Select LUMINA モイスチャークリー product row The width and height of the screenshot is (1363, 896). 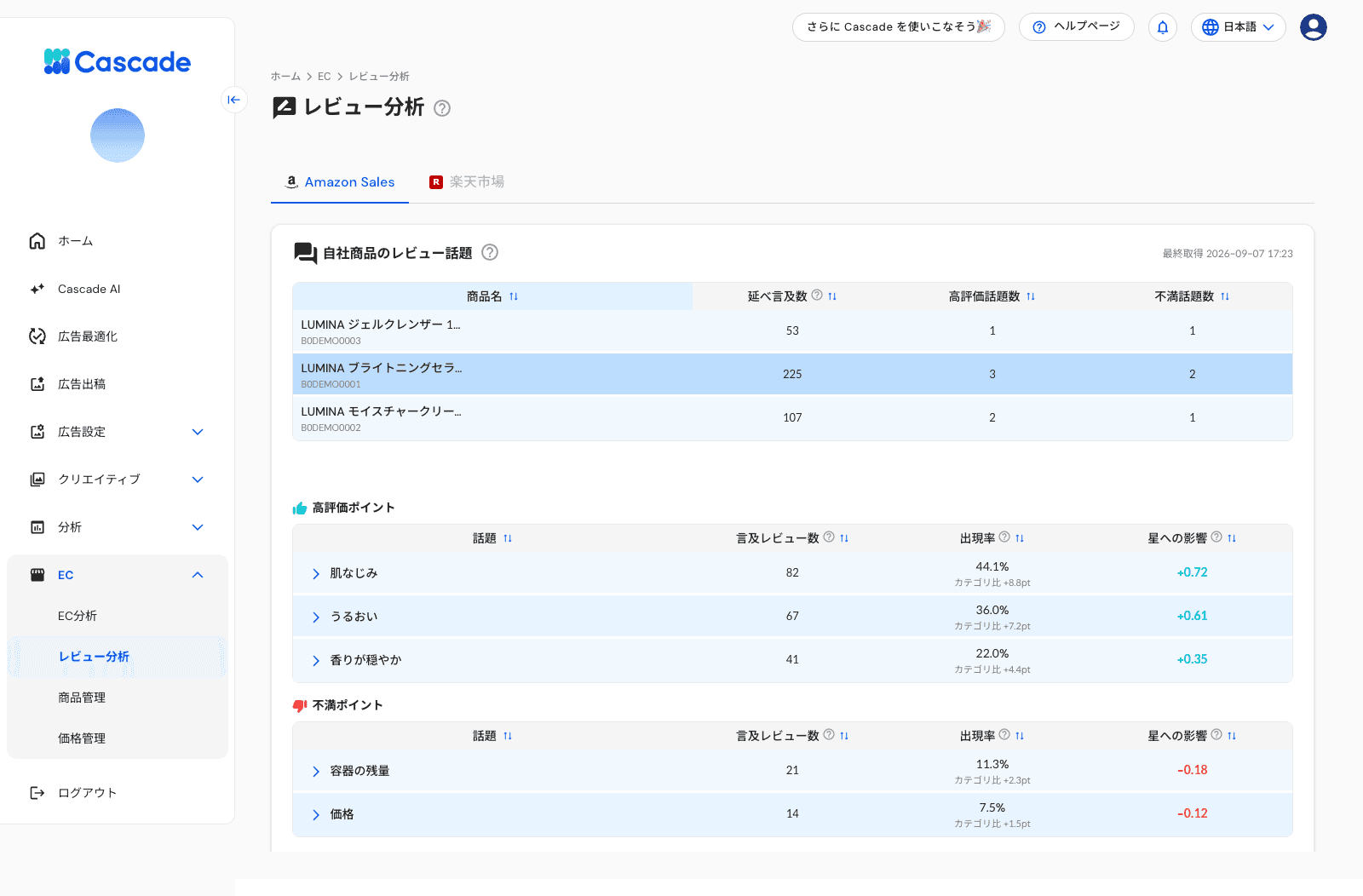point(792,417)
